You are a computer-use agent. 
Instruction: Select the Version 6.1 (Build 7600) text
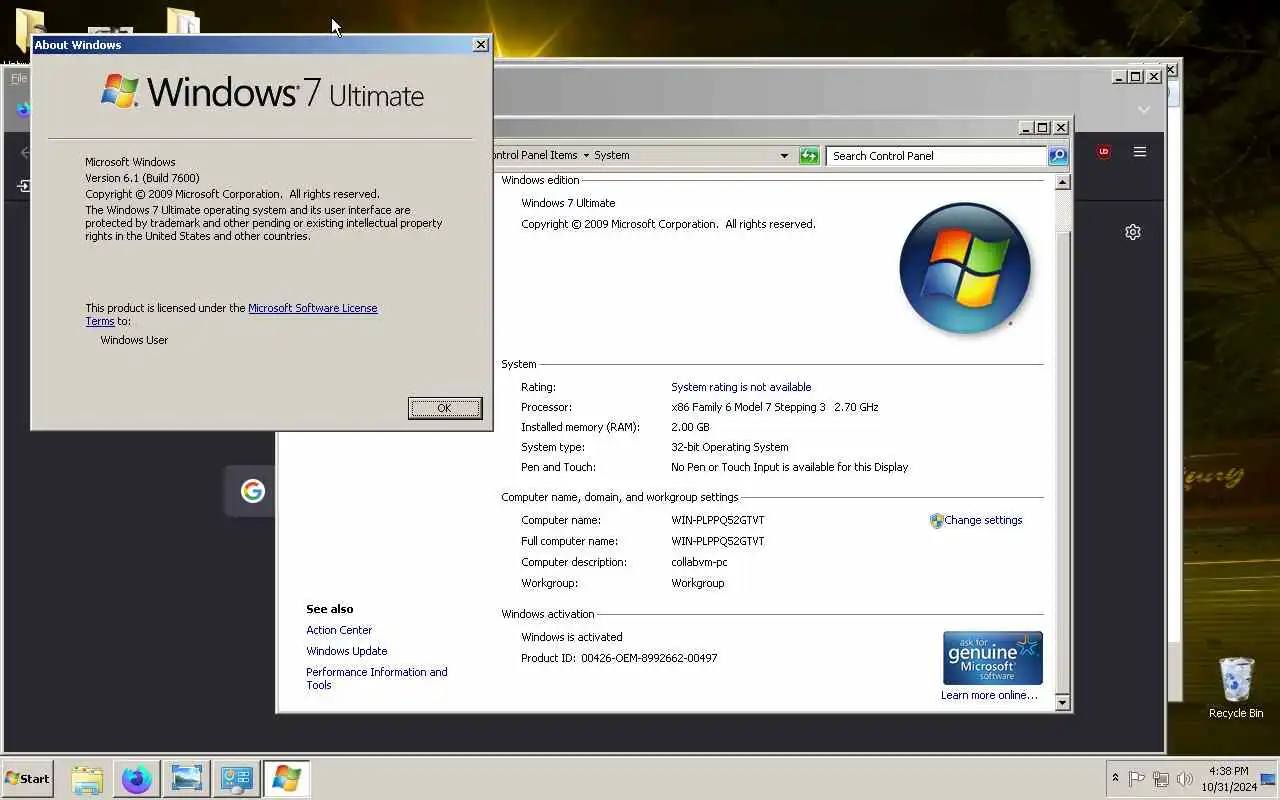tap(142, 178)
